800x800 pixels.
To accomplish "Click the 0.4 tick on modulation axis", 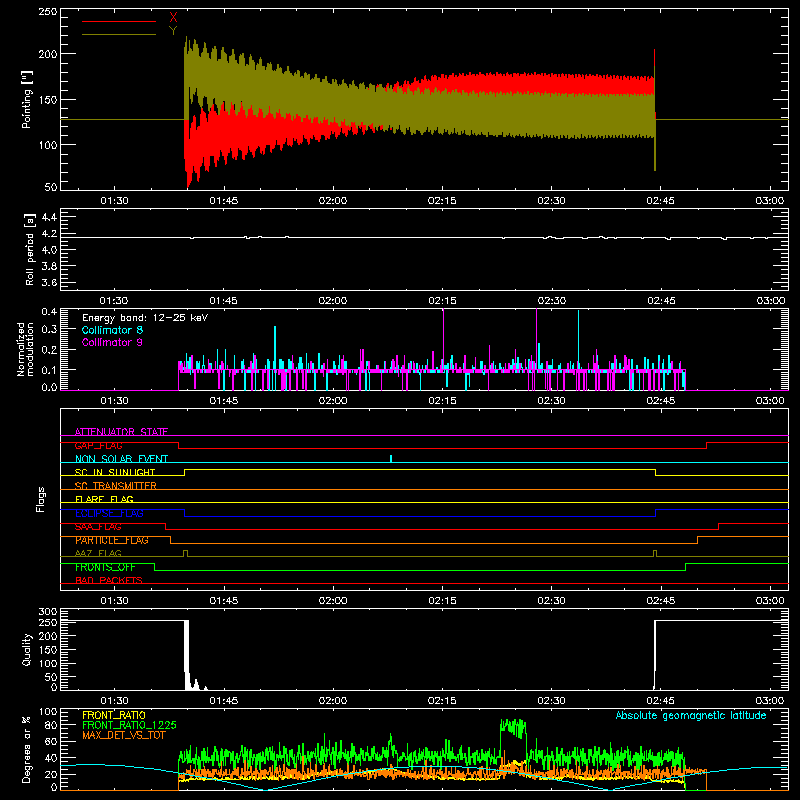I will coord(49,311).
